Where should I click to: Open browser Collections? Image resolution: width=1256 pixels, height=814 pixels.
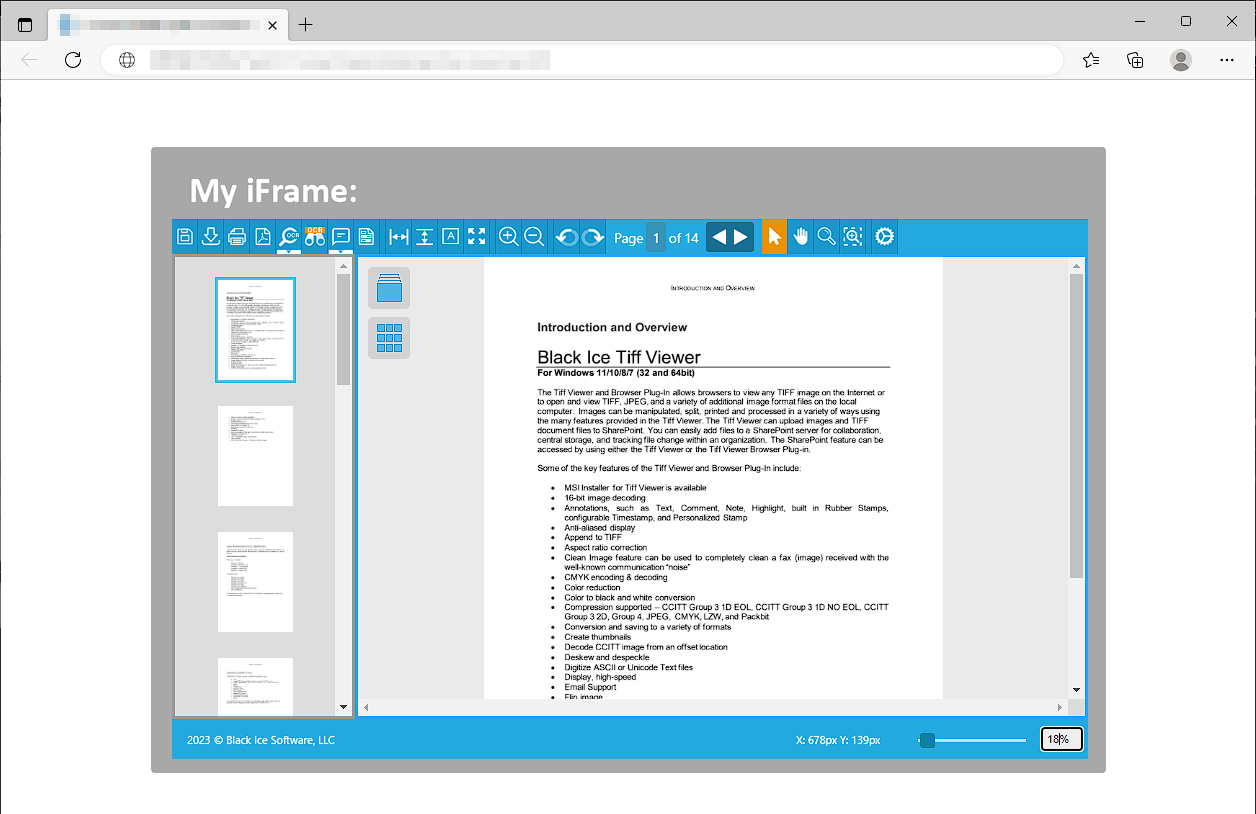[x=1135, y=60]
